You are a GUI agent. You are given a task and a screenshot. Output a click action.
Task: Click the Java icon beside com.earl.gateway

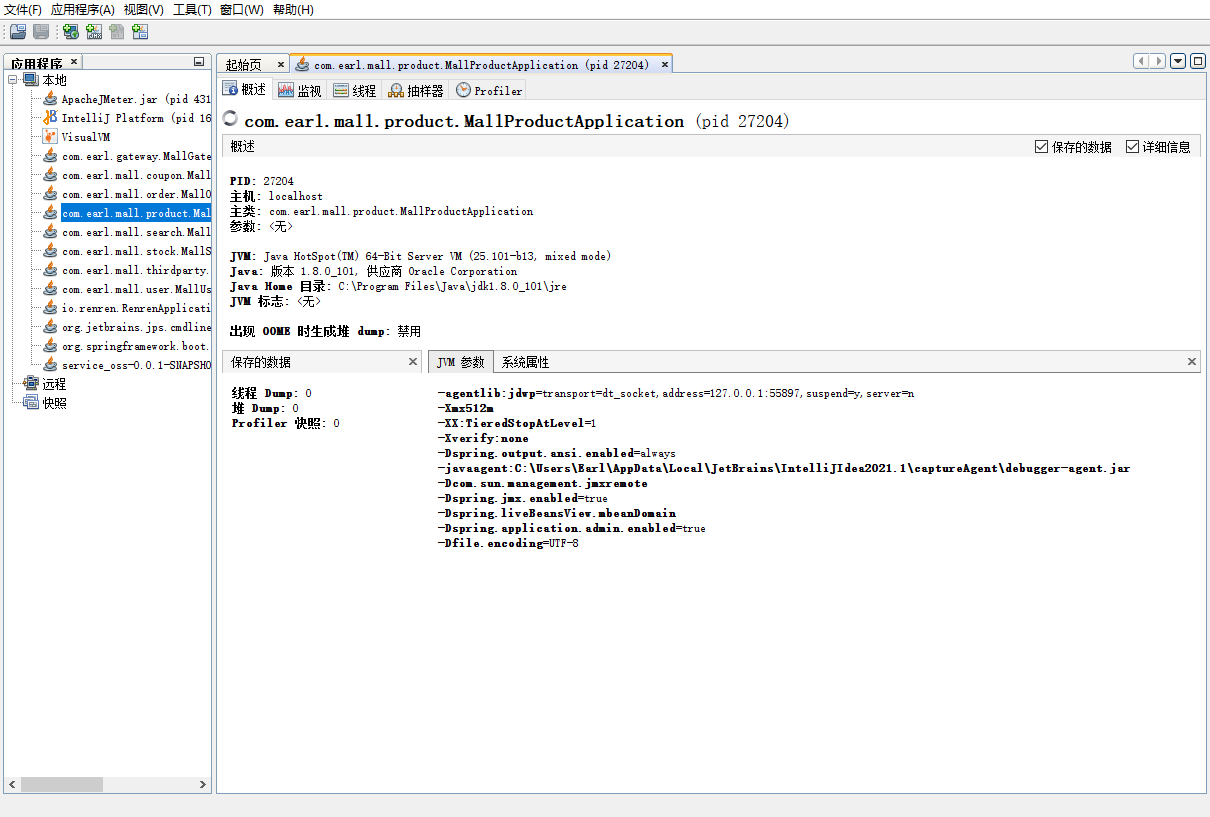tap(50, 156)
